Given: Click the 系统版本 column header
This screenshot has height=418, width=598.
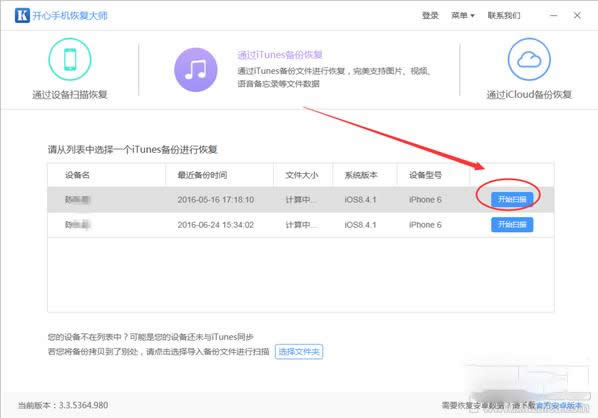Looking at the screenshot, I should coord(361,175).
